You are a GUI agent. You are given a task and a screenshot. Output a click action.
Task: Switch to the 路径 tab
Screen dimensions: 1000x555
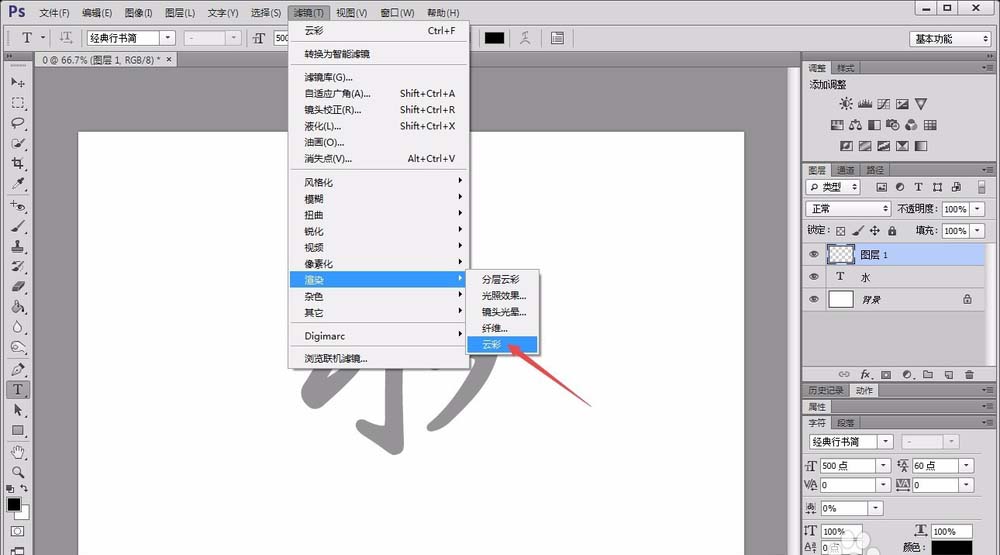click(875, 170)
